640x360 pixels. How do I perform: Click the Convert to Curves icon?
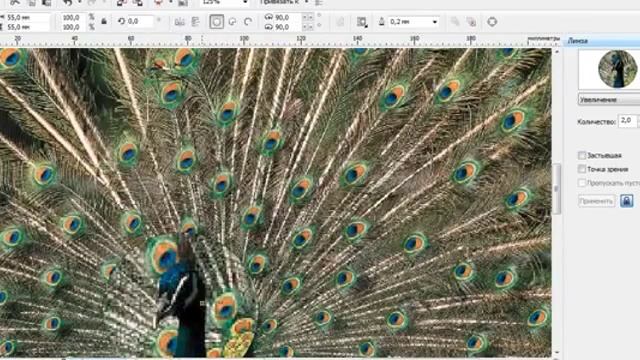pos(492,22)
